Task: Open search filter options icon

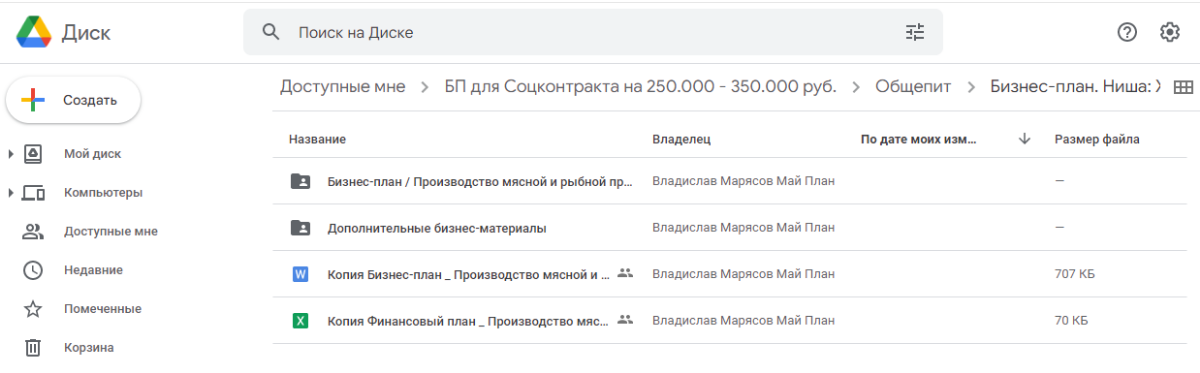Action: click(x=915, y=32)
